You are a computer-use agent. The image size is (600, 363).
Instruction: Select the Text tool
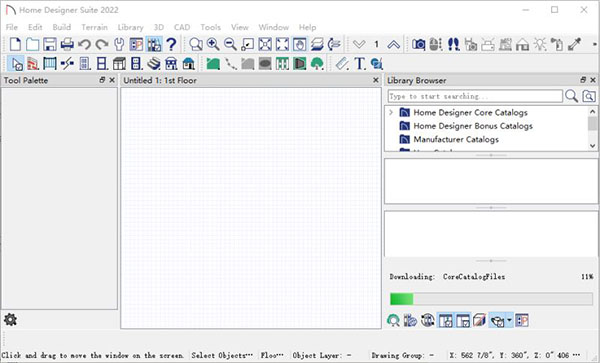(360, 63)
